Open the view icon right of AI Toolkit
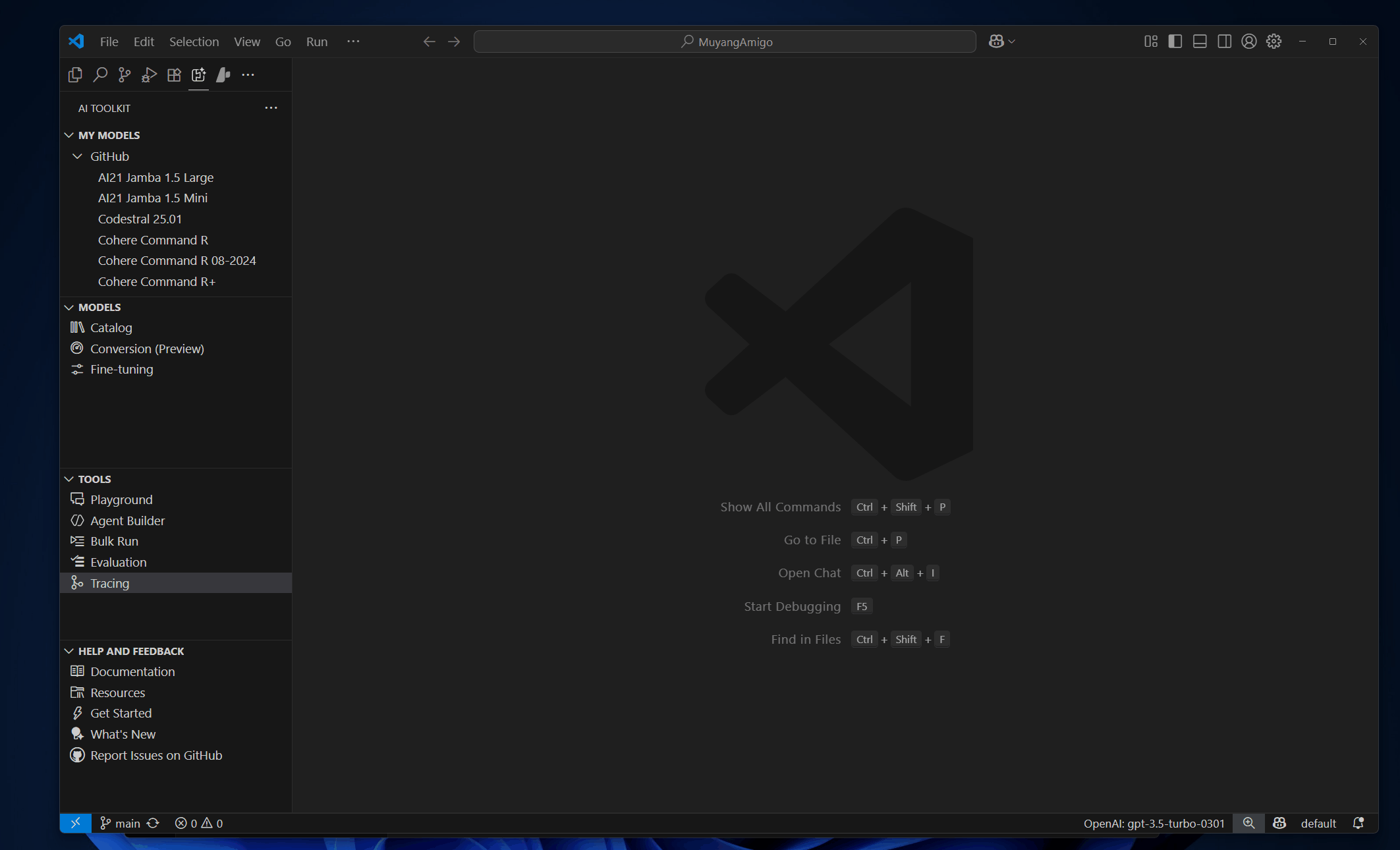This screenshot has width=1400, height=850. [x=223, y=75]
